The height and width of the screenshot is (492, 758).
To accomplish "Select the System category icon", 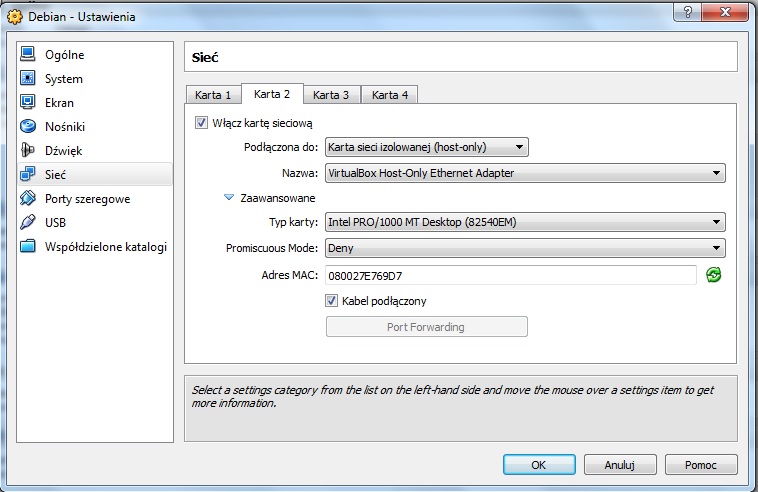I will click(x=28, y=79).
